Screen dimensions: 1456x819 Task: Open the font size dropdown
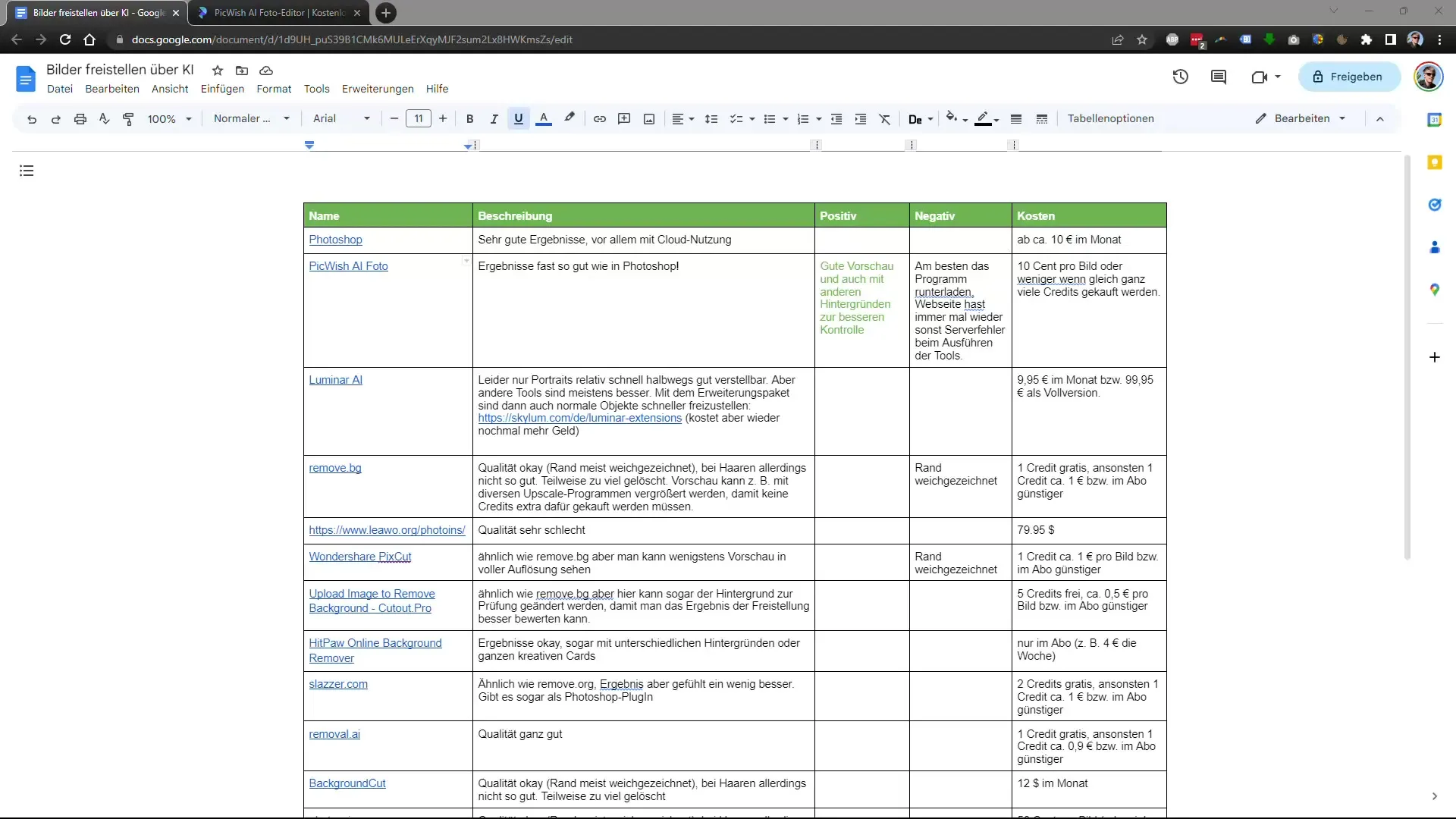coord(419,118)
